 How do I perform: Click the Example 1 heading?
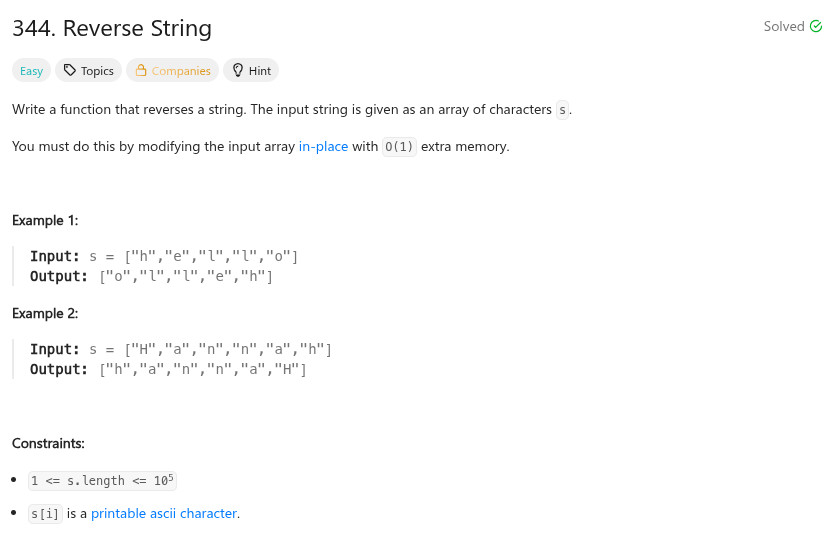[x=45, y=221]
